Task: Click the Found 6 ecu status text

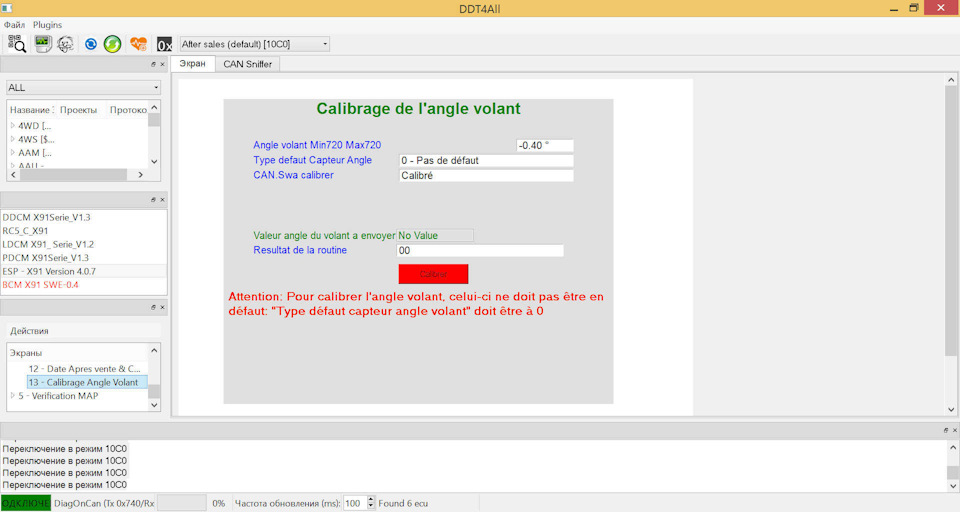Action: (403, 503)
